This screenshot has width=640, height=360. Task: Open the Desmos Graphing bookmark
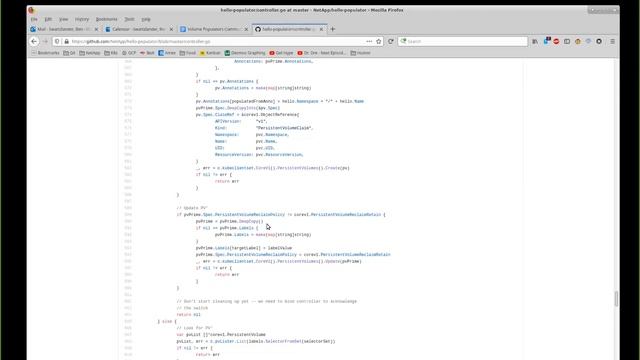(245, 53)
